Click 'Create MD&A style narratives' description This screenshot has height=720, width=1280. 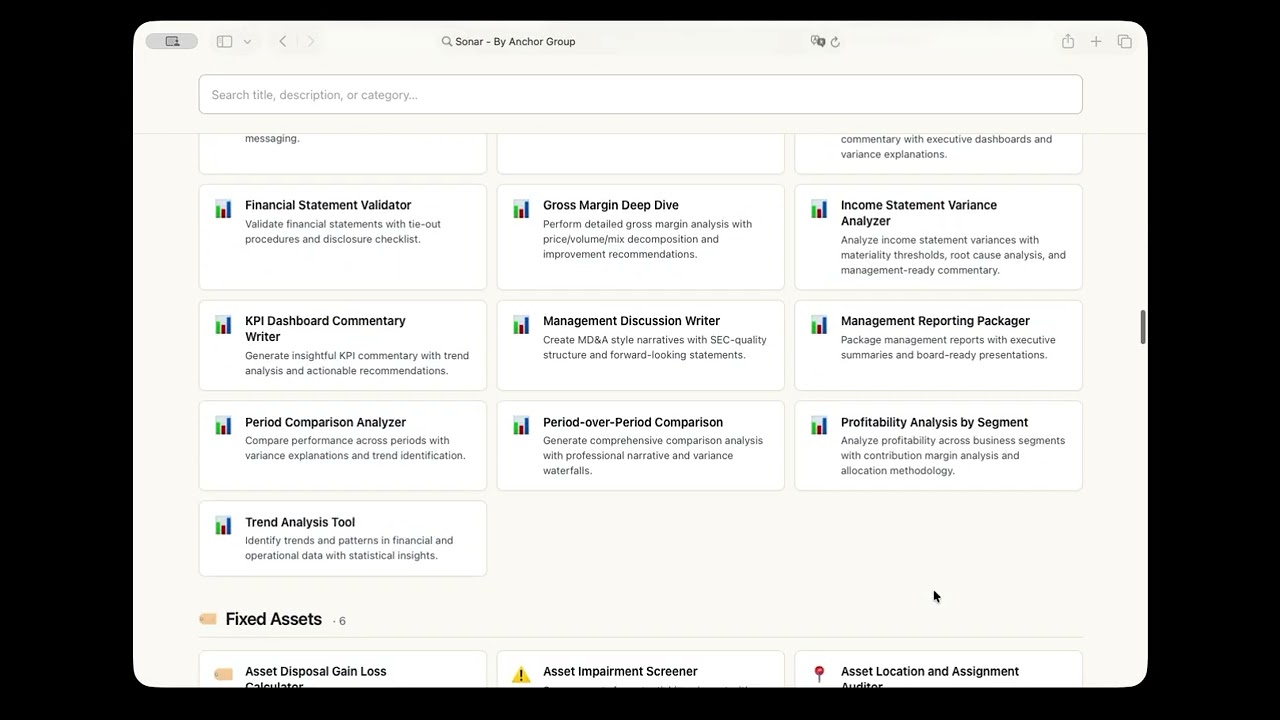tap(655, 347)
